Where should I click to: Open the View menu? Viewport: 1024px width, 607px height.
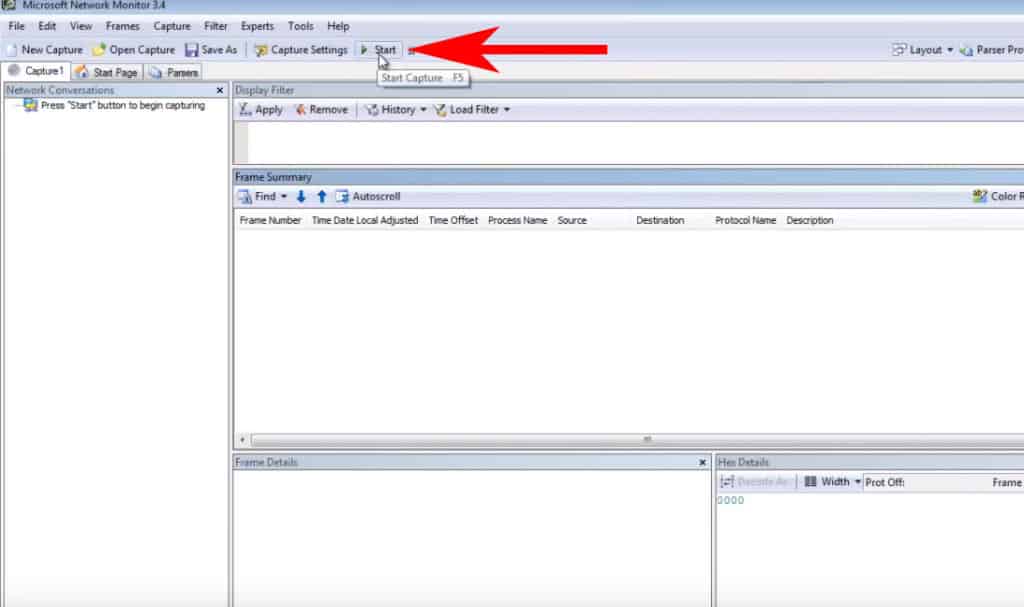81,26
